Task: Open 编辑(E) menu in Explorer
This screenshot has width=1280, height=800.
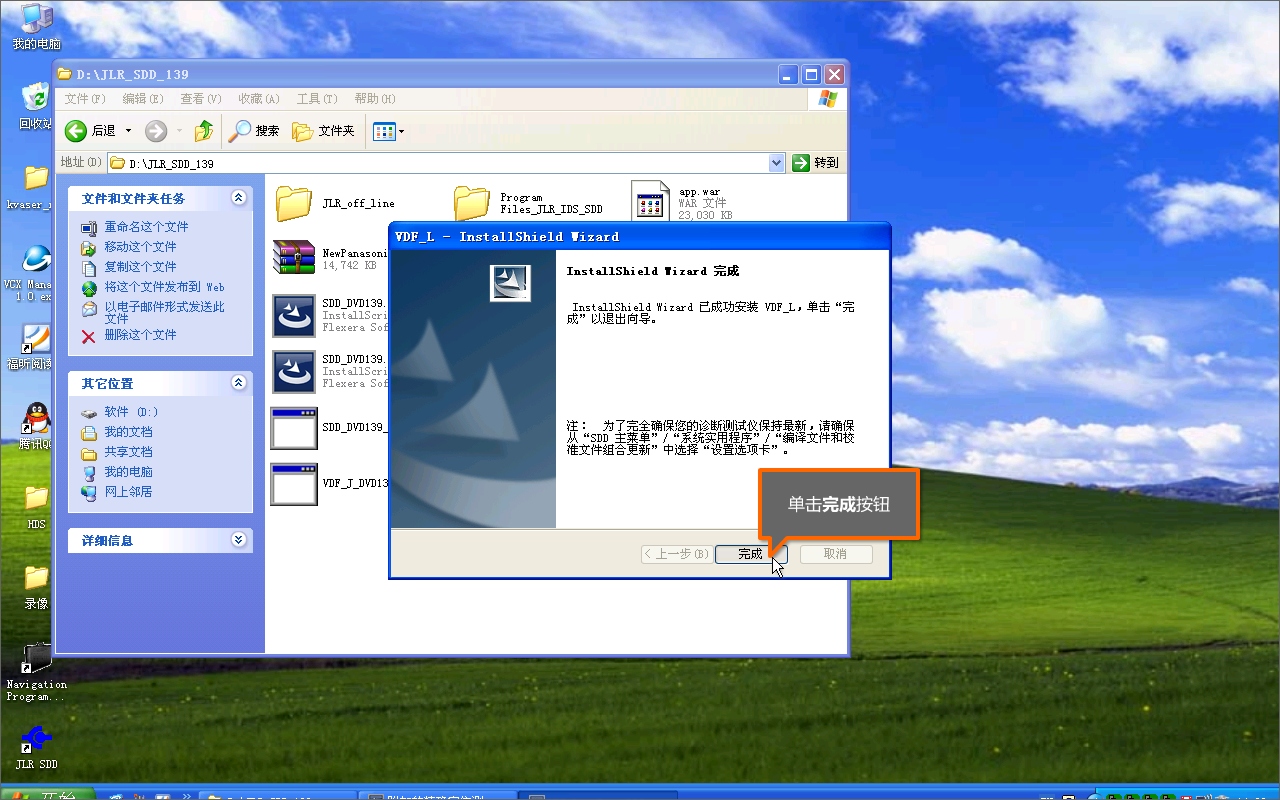Action: 143,99
